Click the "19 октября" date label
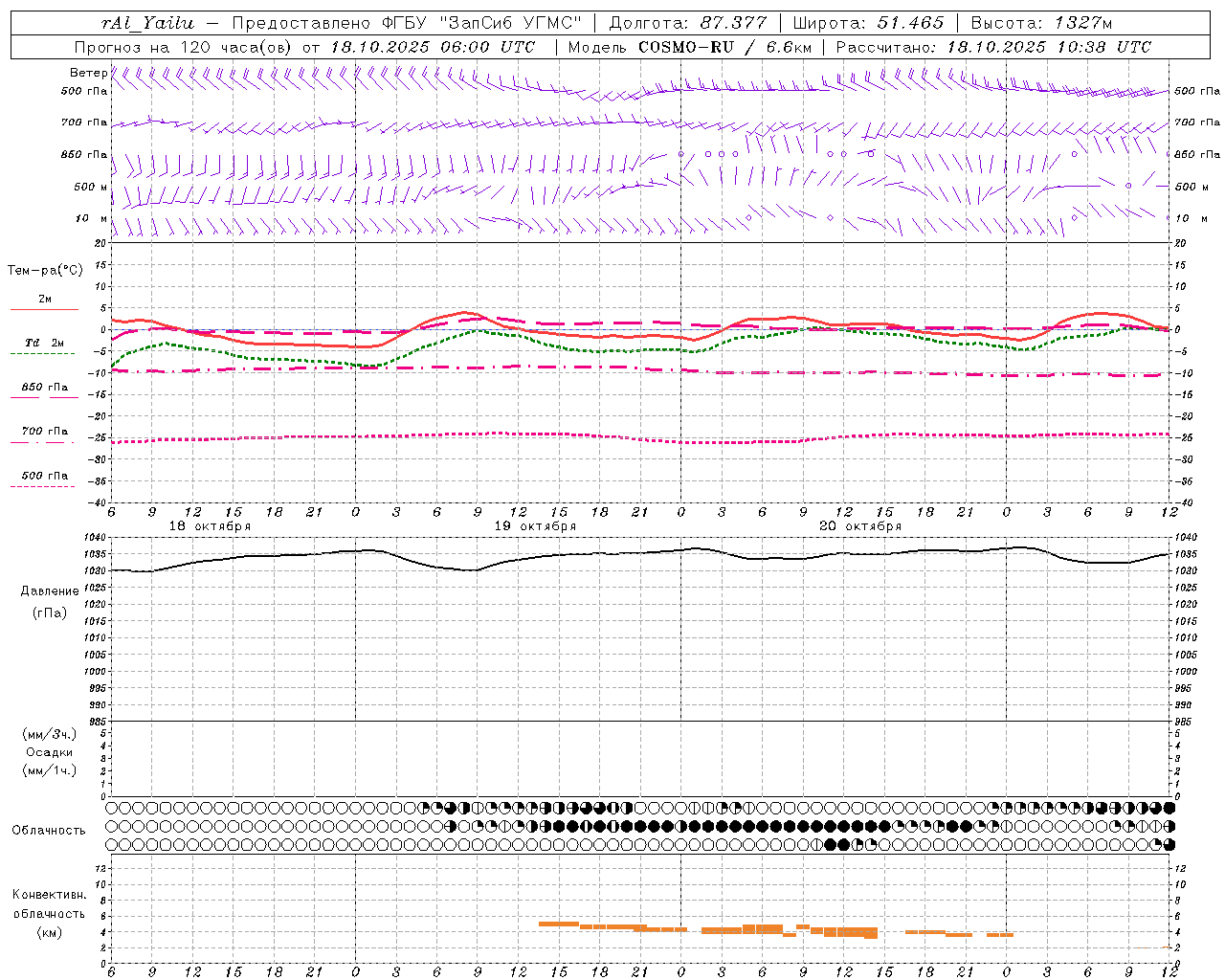The image size is (1225, 980). coord(535,526)
